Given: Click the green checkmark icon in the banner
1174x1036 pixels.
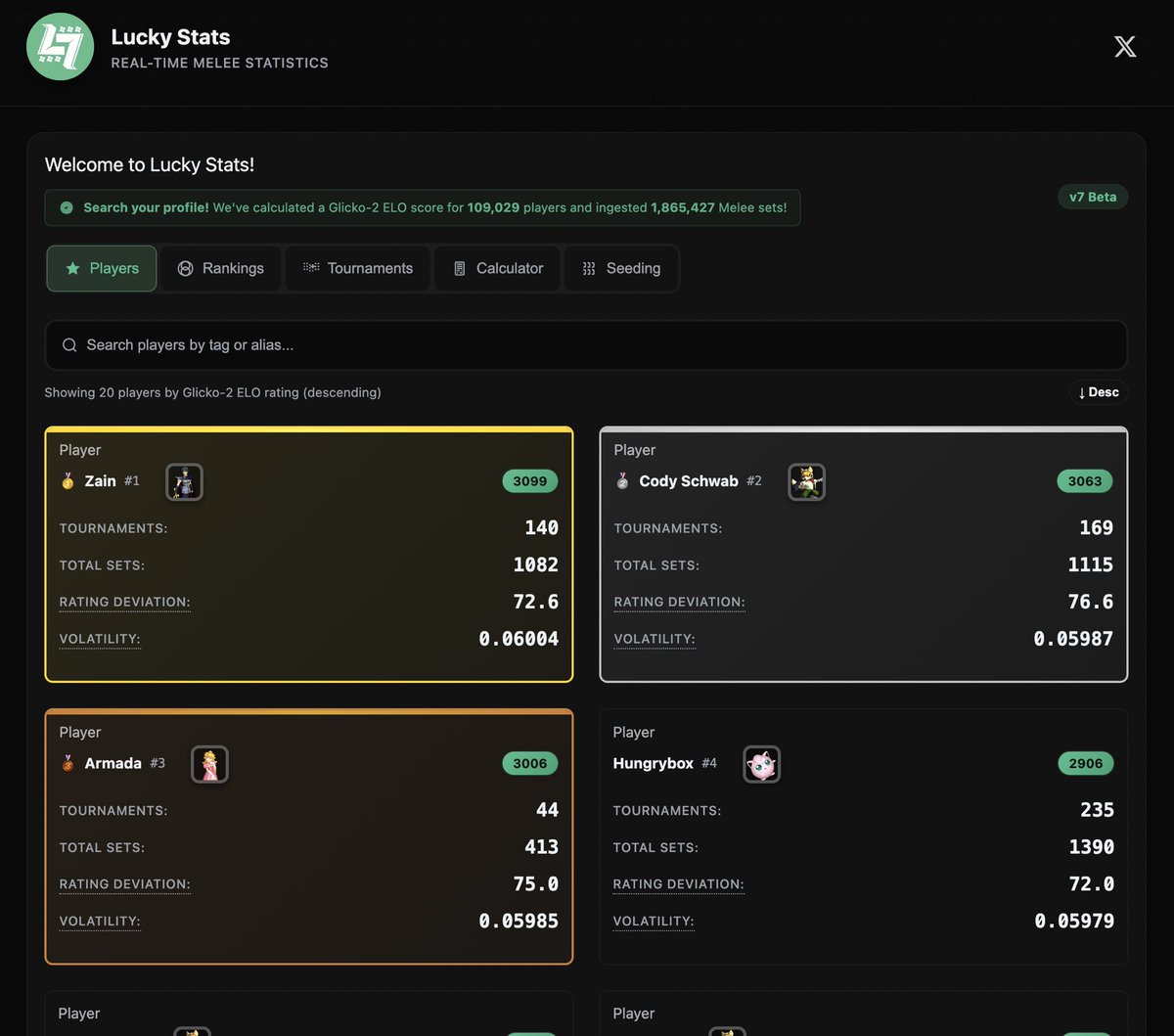Looking at the screenshot, I should click(x=67, y=208).
